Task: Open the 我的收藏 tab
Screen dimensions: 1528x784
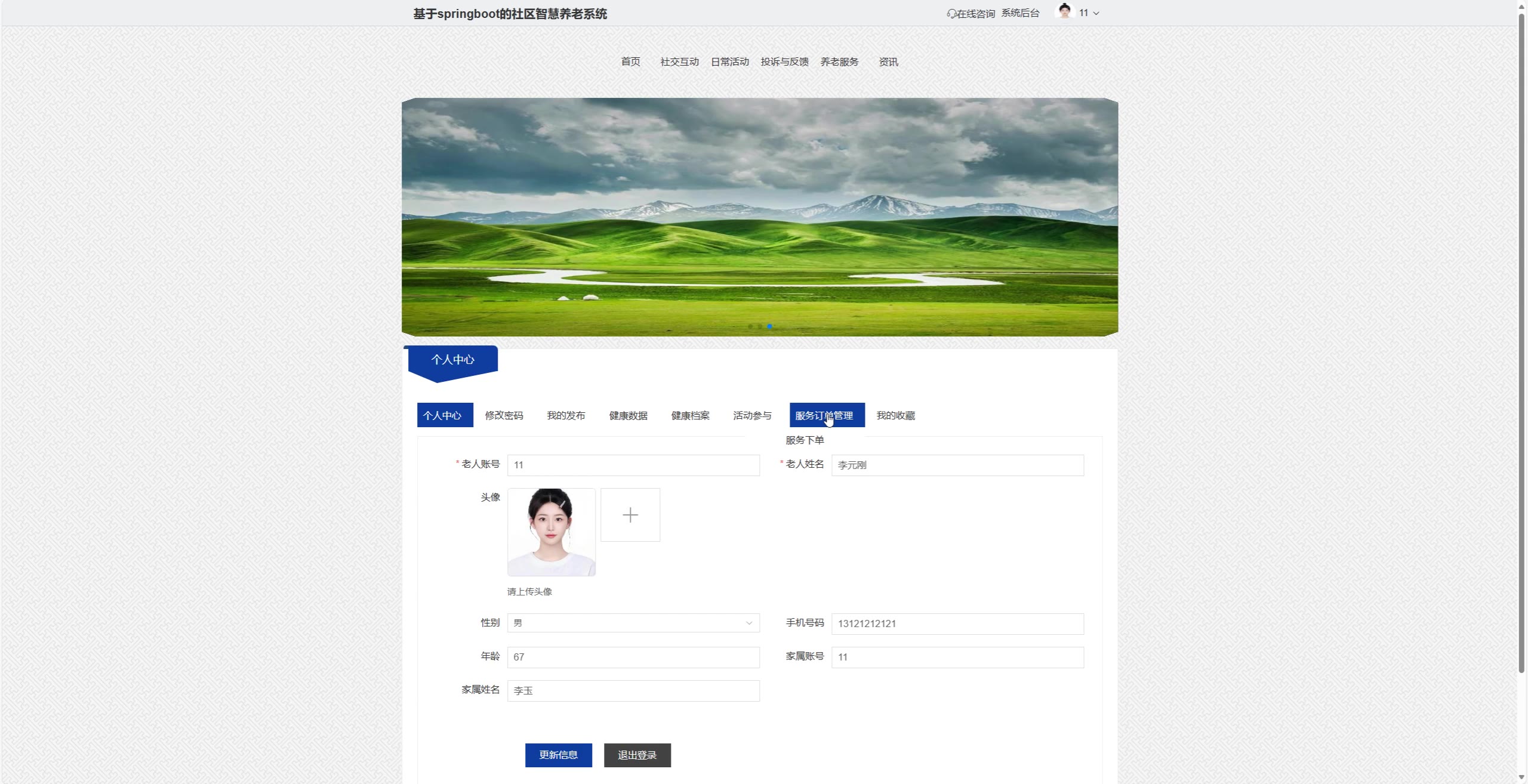Action: [895, 415]
